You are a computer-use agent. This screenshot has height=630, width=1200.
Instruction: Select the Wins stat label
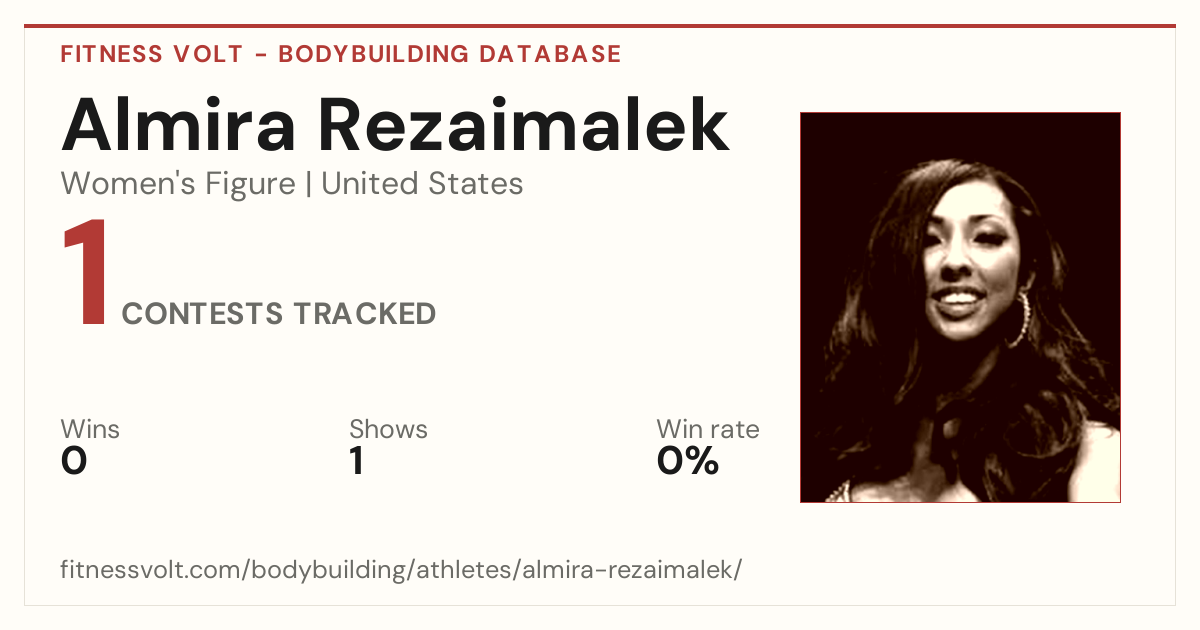90,429
